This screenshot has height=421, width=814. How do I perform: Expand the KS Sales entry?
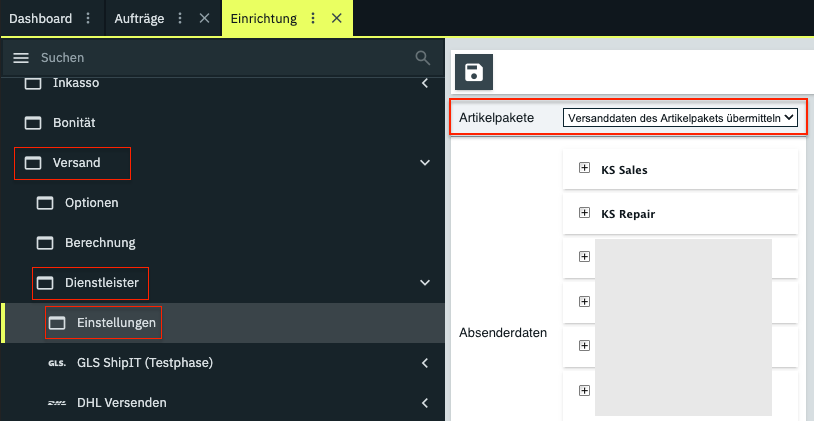click(x=585, y=169)
